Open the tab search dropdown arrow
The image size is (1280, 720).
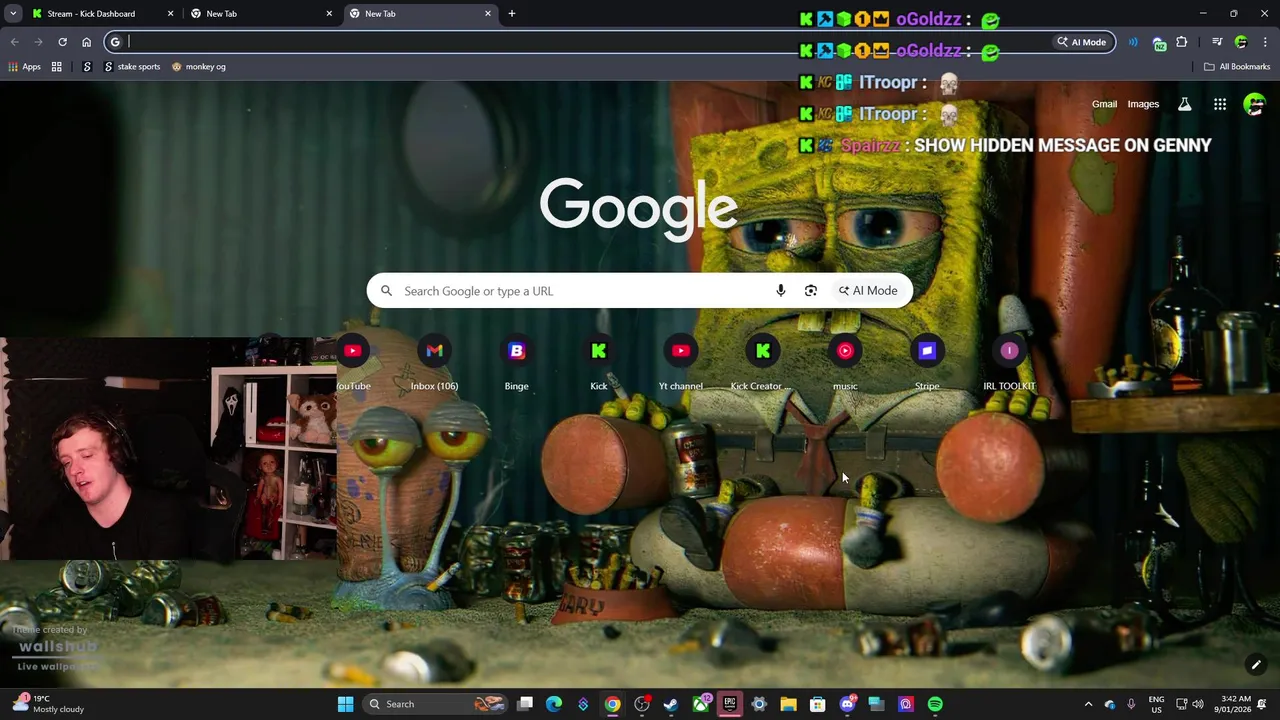[x=13, y=14]
